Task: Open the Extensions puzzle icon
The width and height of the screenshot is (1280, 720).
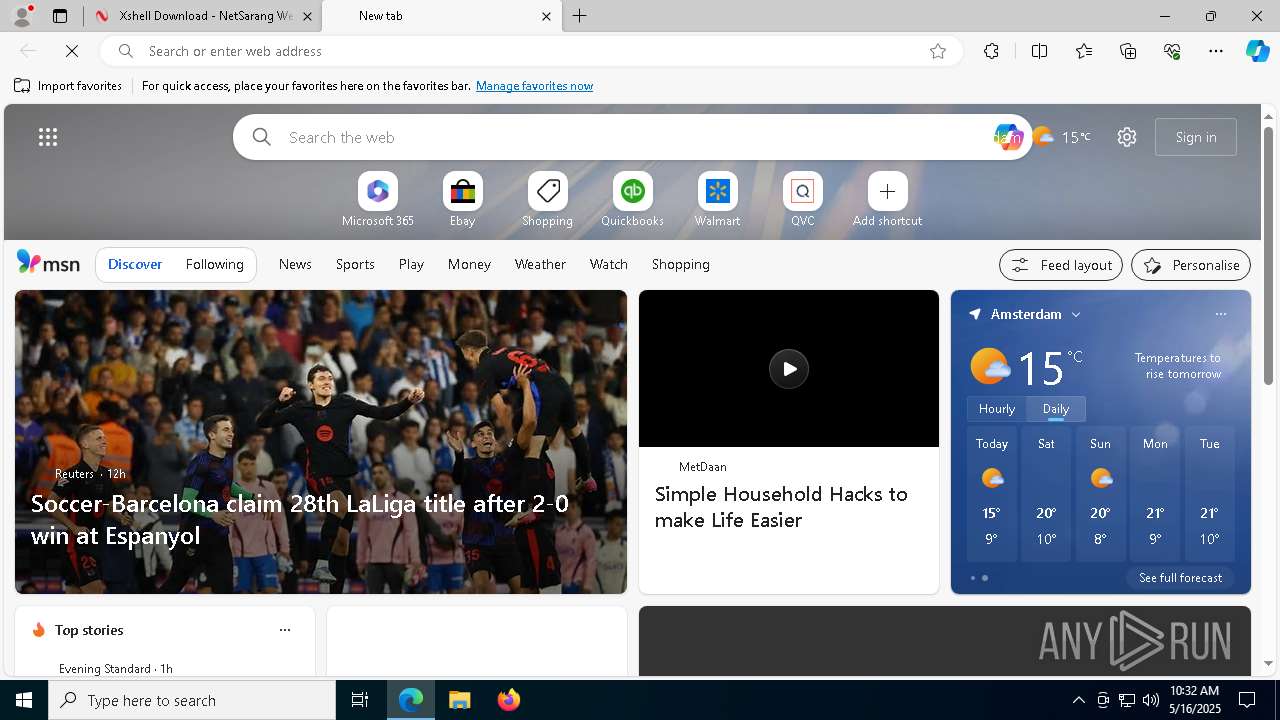Action: (x=991, y=51)
